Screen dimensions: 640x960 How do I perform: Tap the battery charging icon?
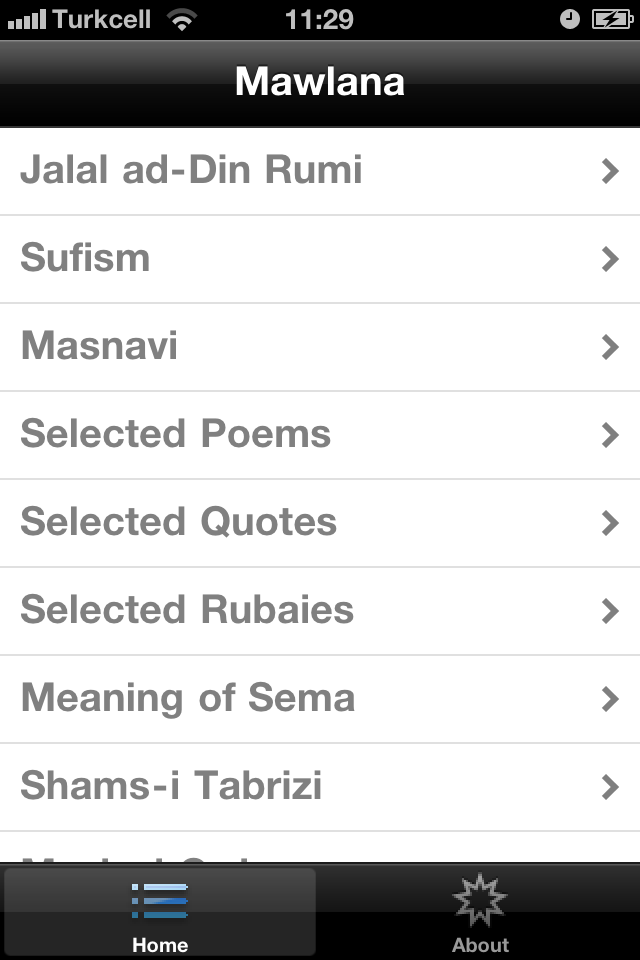pos(611,20)
